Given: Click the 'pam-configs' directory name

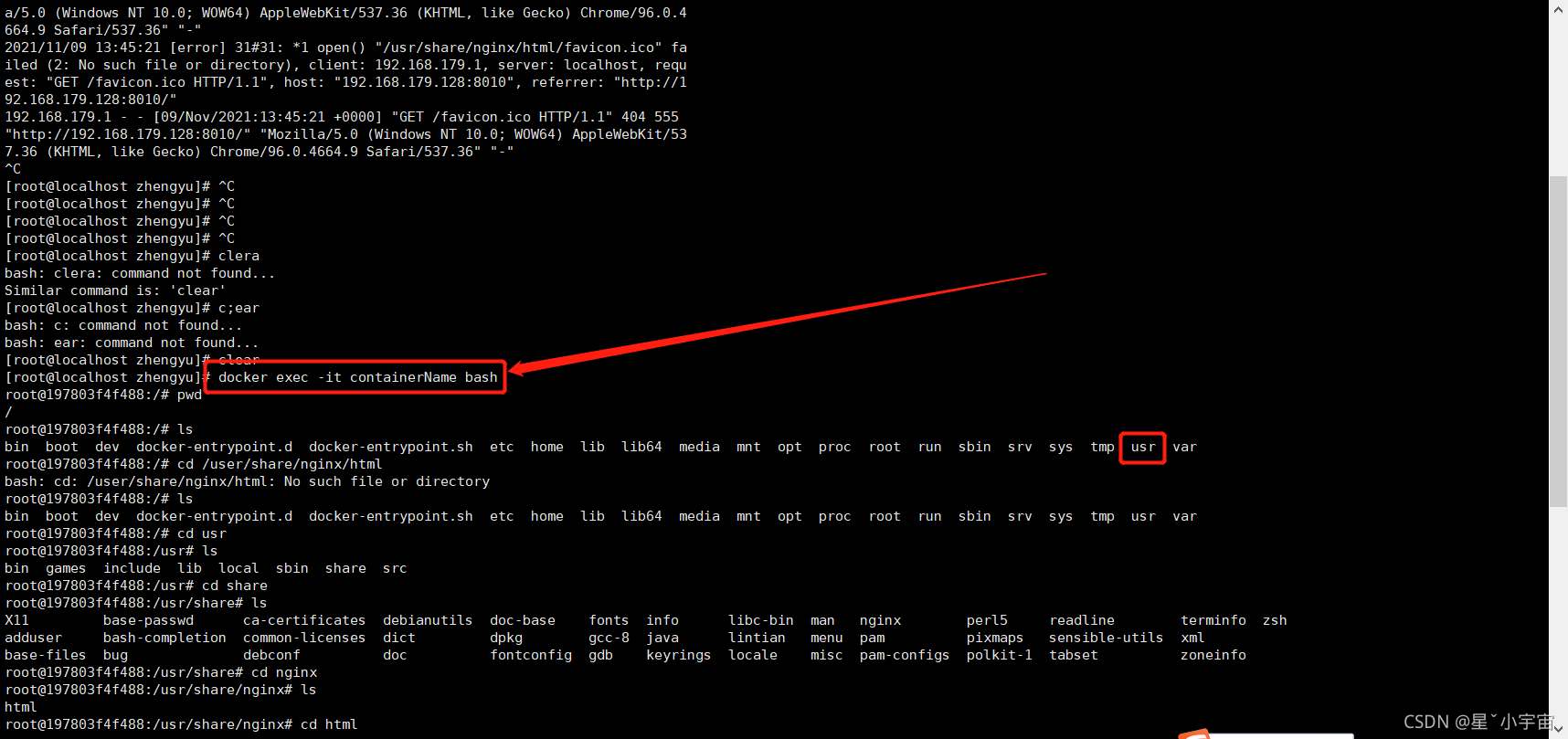Looking at the screenshot, I should 905,655.
